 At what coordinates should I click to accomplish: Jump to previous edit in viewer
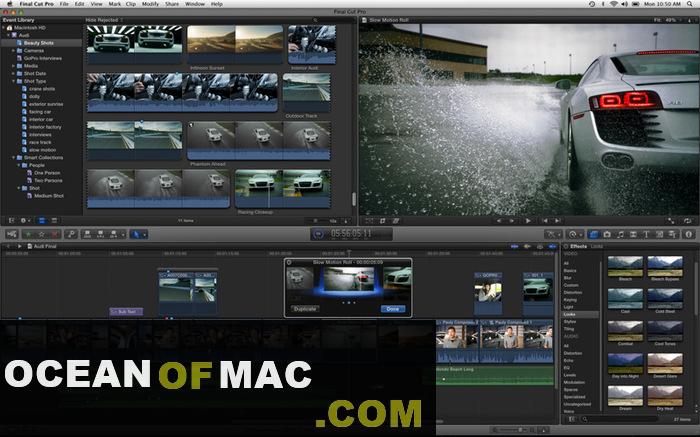click(544, 221)
